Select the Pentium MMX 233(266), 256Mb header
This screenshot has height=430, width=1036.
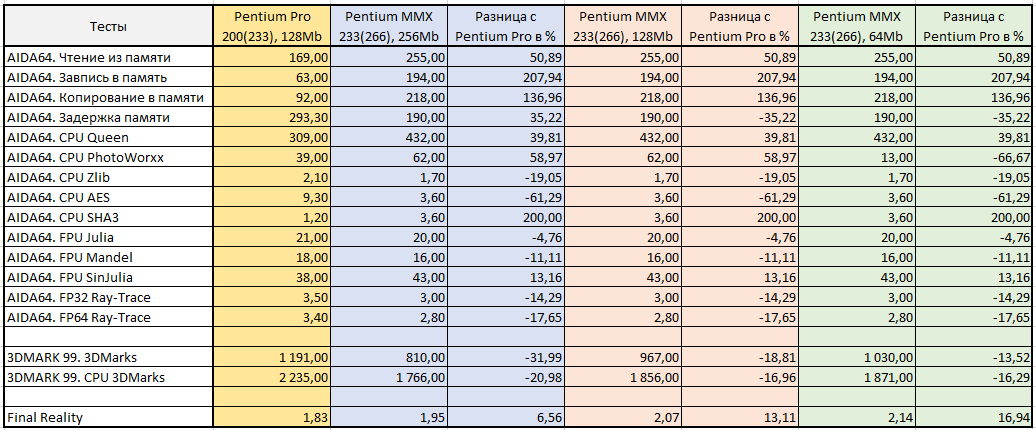(389, 26)
